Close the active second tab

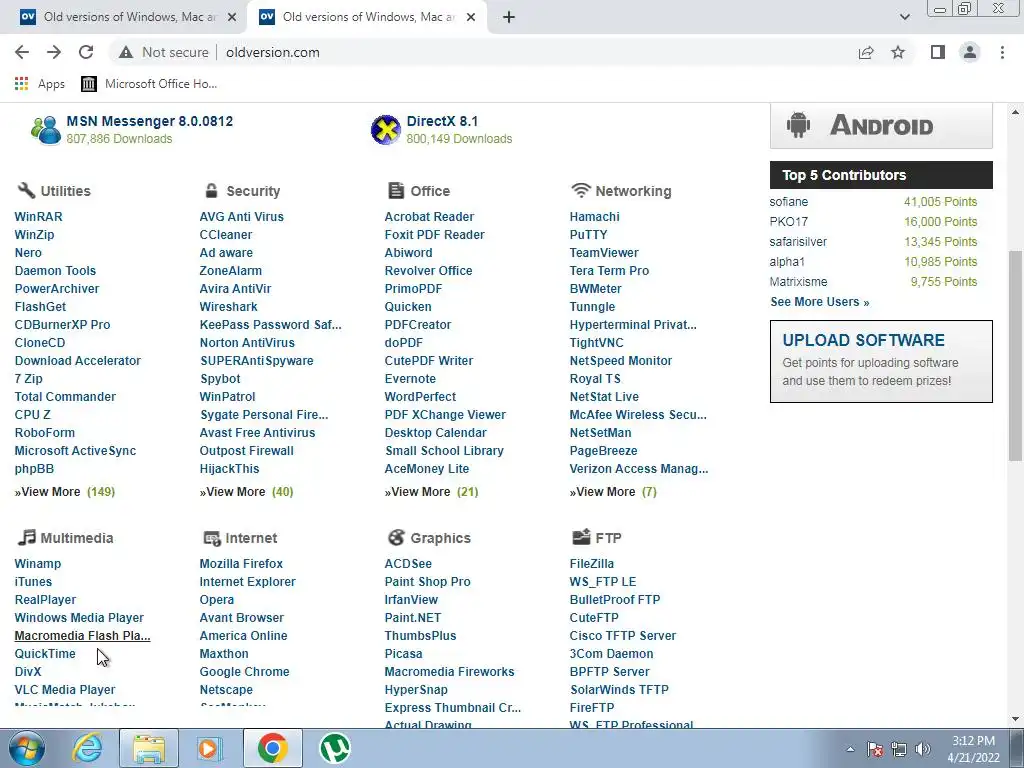coord(471,17)
